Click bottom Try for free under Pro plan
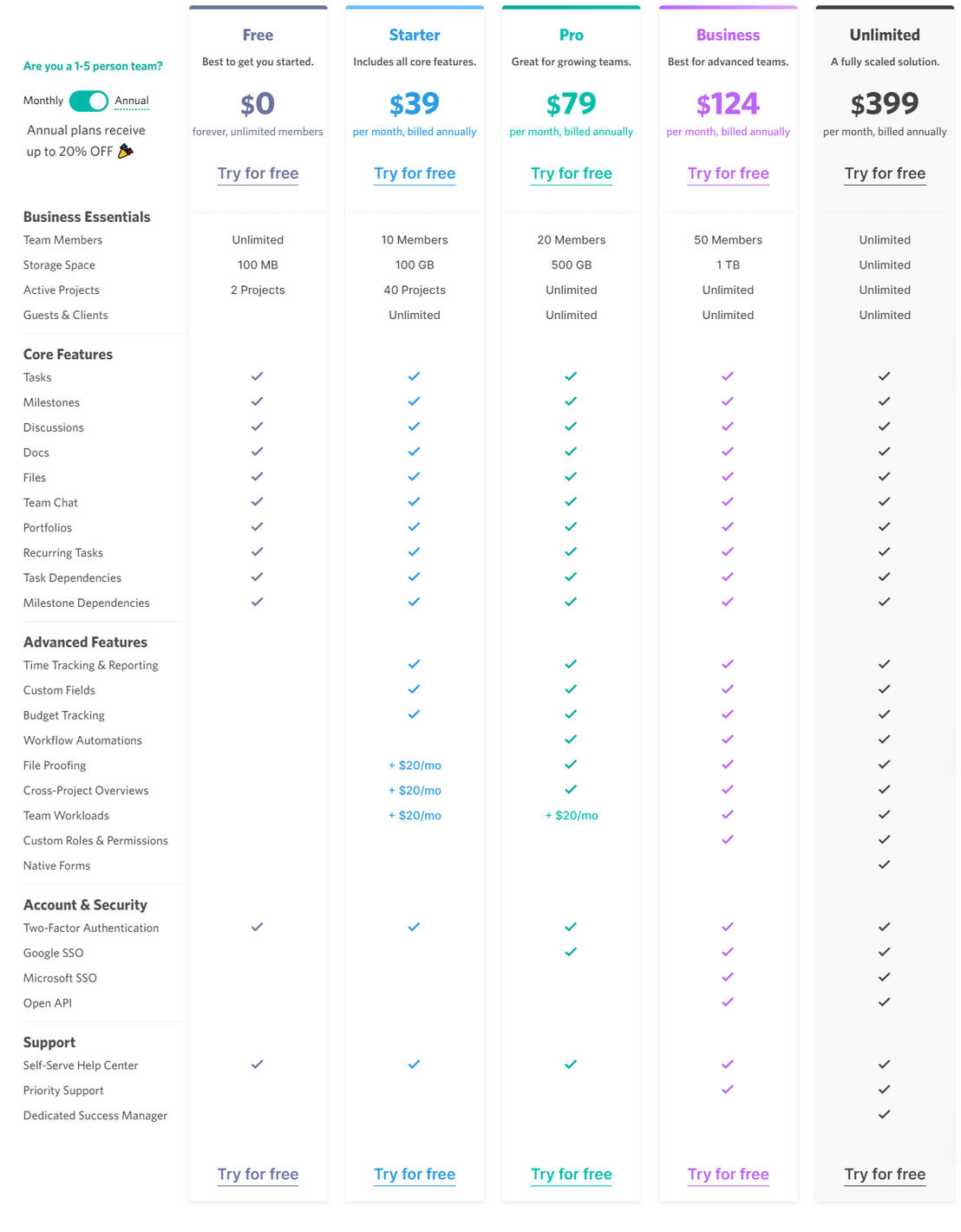This screenshot has width=961, height=1232. 572,1174
